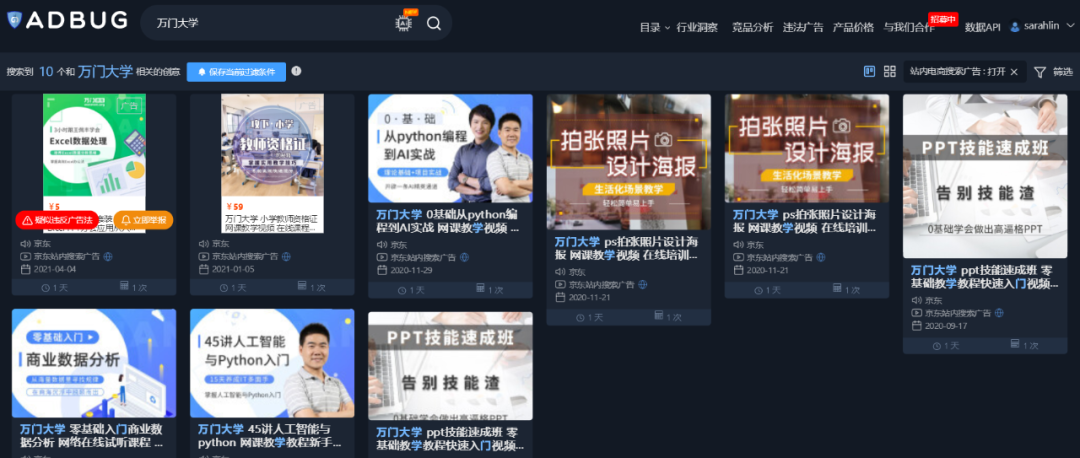This screenshot has height=458, width=1080.
Task: Open 45讲人工智能与python ad title
Action: 269,435
